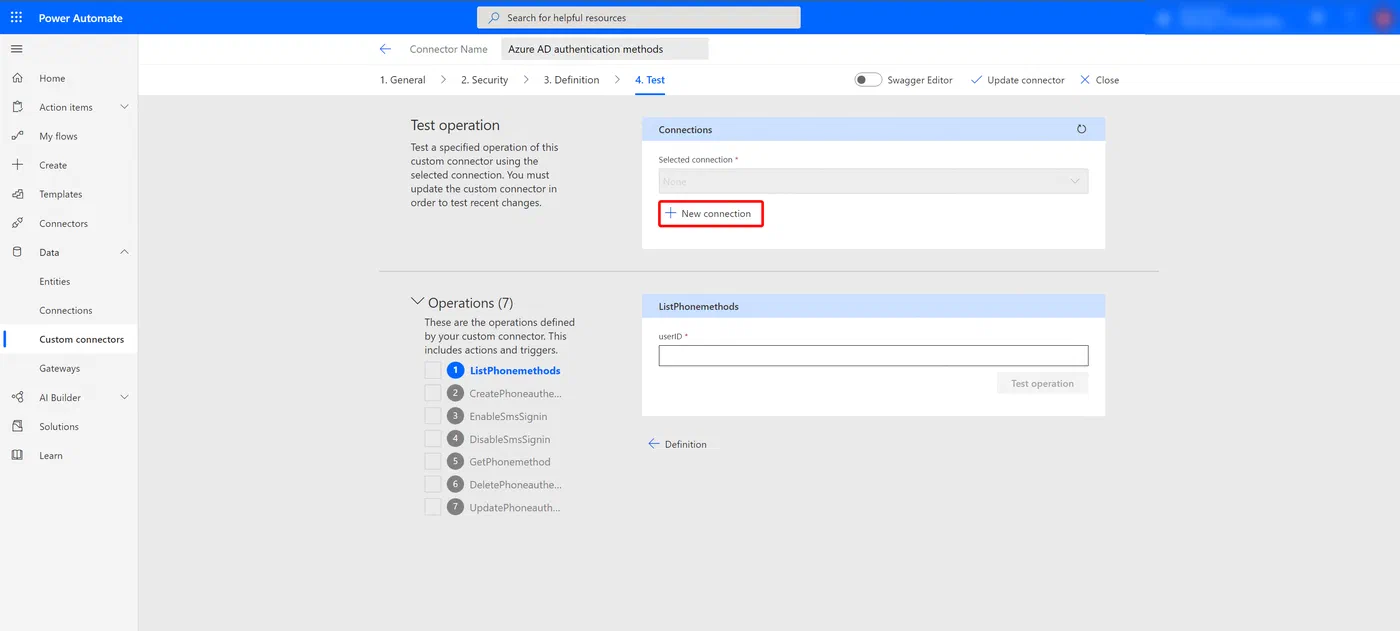
Task: Toggle the Swagger Editor switch
Action: click(x=868, y=80)
